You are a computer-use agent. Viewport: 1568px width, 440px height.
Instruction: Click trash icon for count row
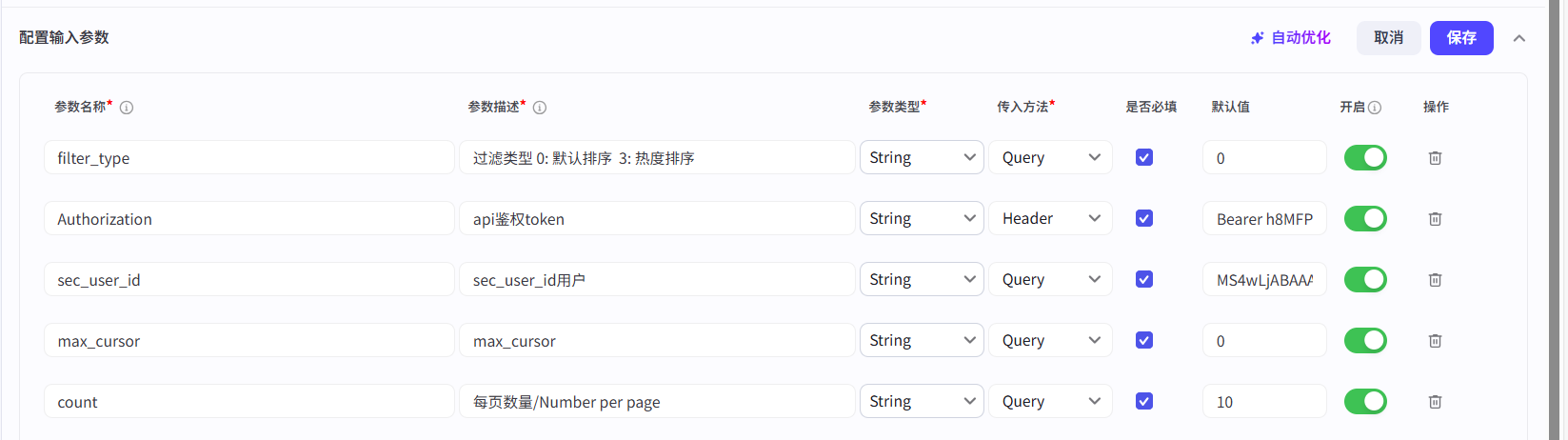[1435, 402]
